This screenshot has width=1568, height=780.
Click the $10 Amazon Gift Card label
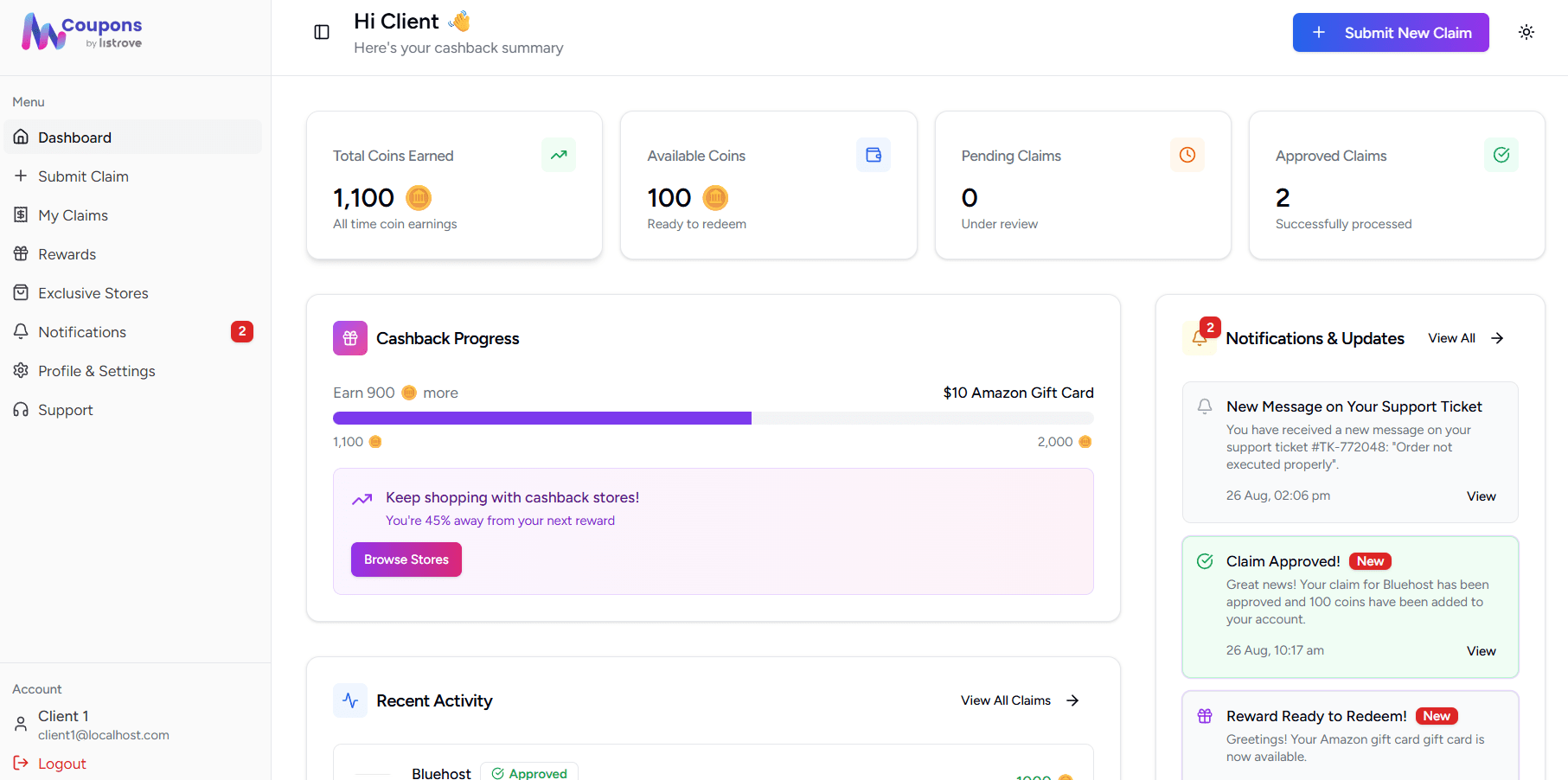[1018, 393]
